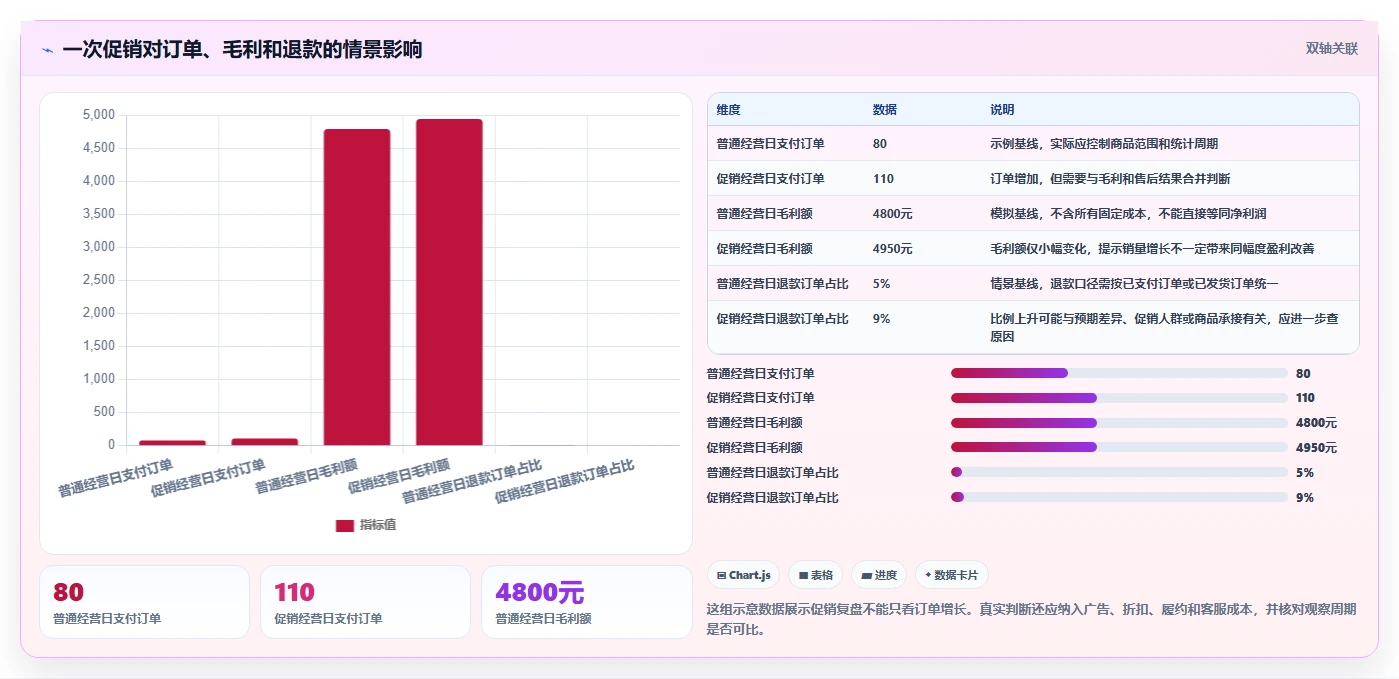Click the 促销经营日毛利额 bar in the chart
The width and height of the screenshot is (1399, 679).
click(x=449, y=282)
